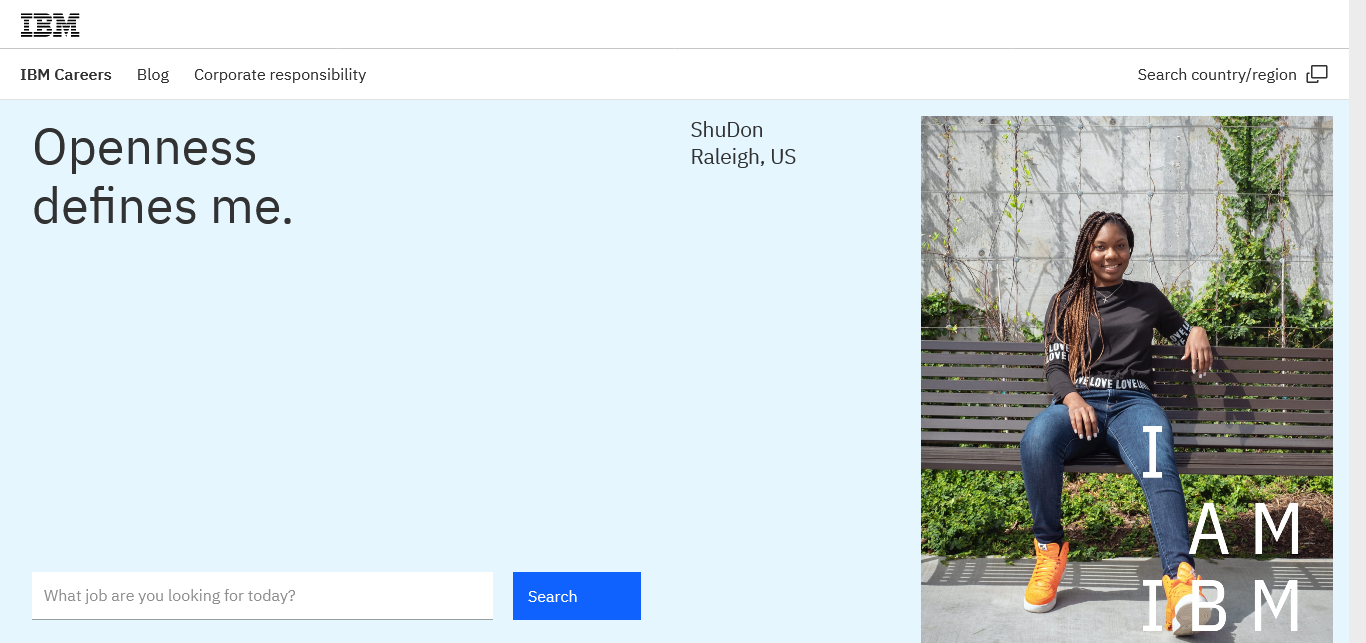This screenshot has height=643, width=1366.
Task: Click the country/region selector window icon
Action: (x=1317, y=74)
